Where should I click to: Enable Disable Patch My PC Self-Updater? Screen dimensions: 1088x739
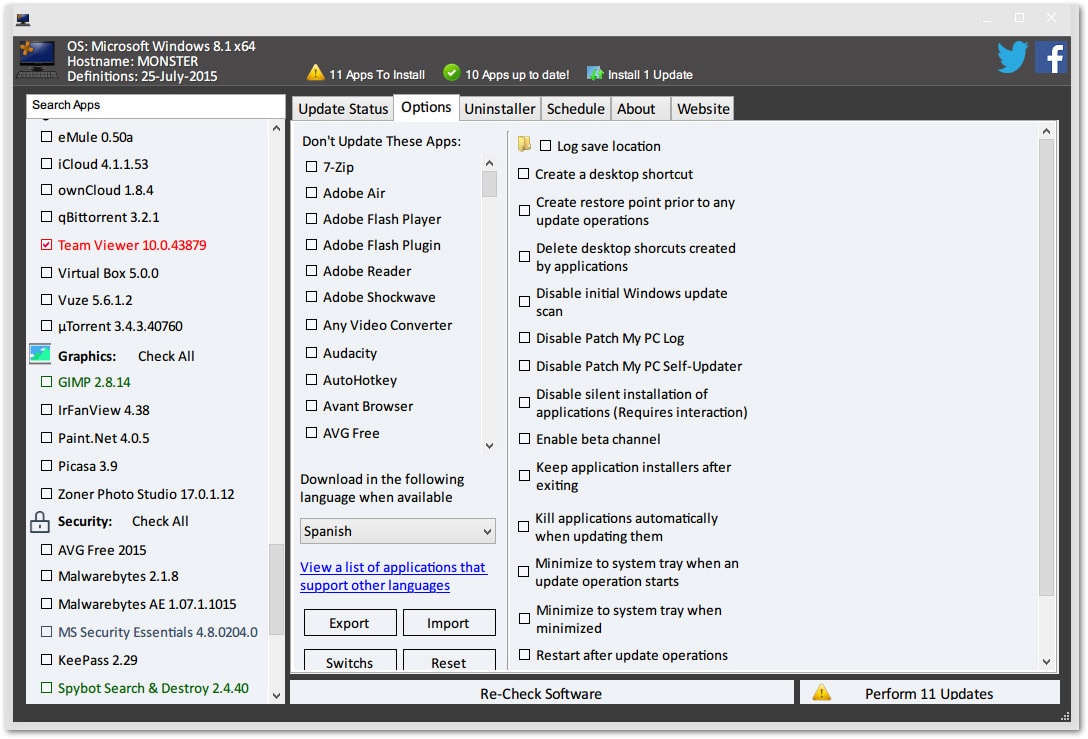(525, 366)
